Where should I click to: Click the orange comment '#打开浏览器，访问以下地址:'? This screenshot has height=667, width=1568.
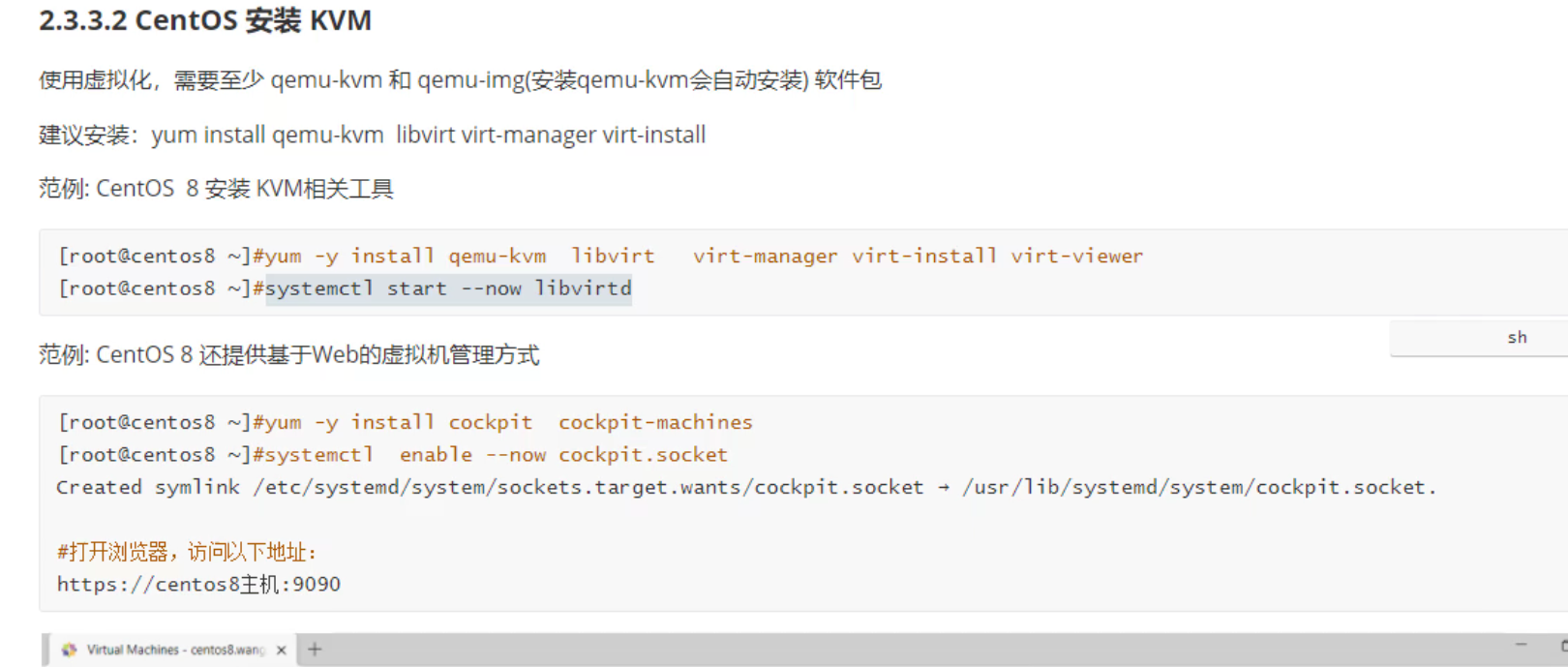pyautogui.click(x=187, y=552)
